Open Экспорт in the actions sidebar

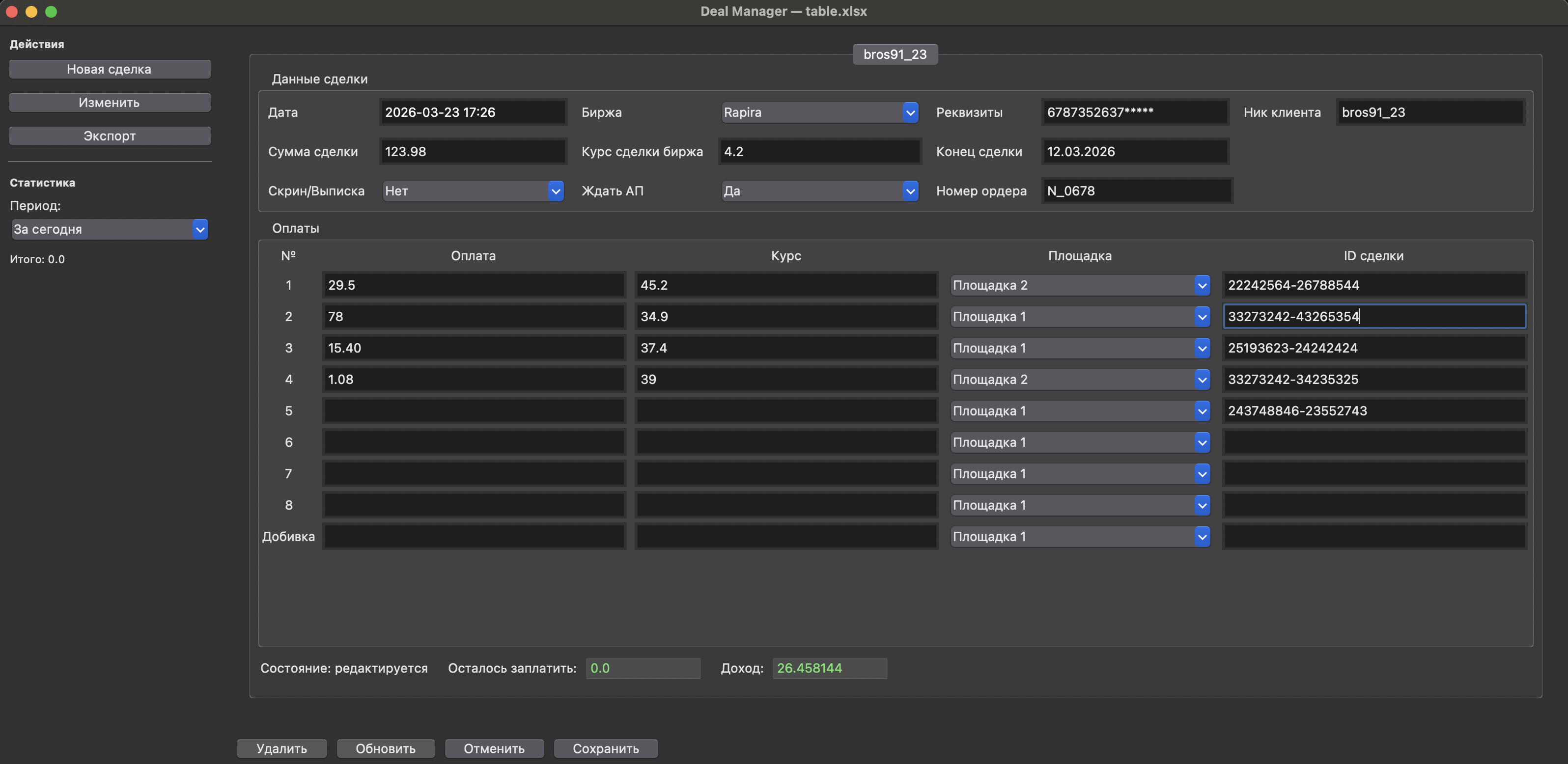(x=110, y=136)
